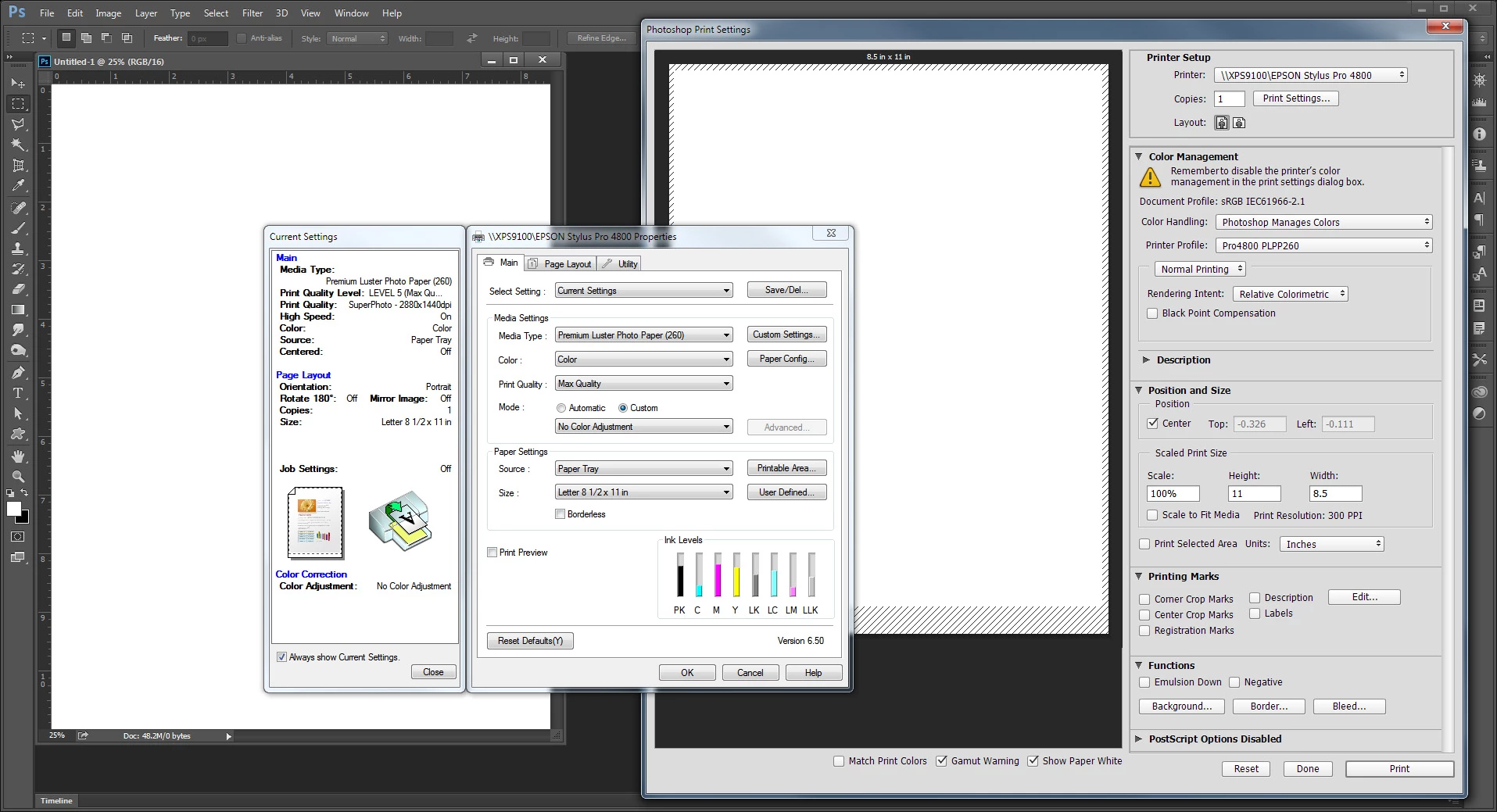The height and width of the screenshot is (812, 1497).
Task: Check Corner Crop Marks
Action: 1144,599
